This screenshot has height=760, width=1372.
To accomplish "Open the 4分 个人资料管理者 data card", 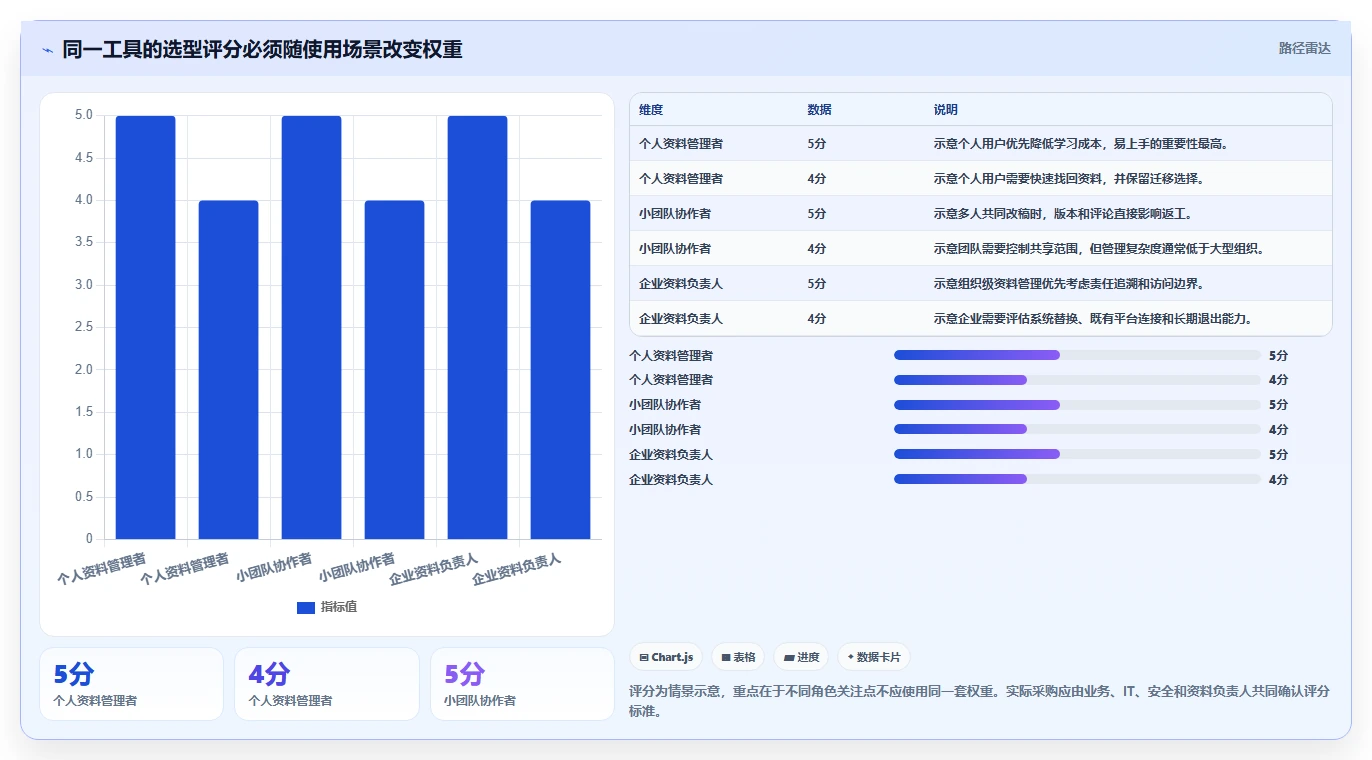I will (x=327, y=684).
